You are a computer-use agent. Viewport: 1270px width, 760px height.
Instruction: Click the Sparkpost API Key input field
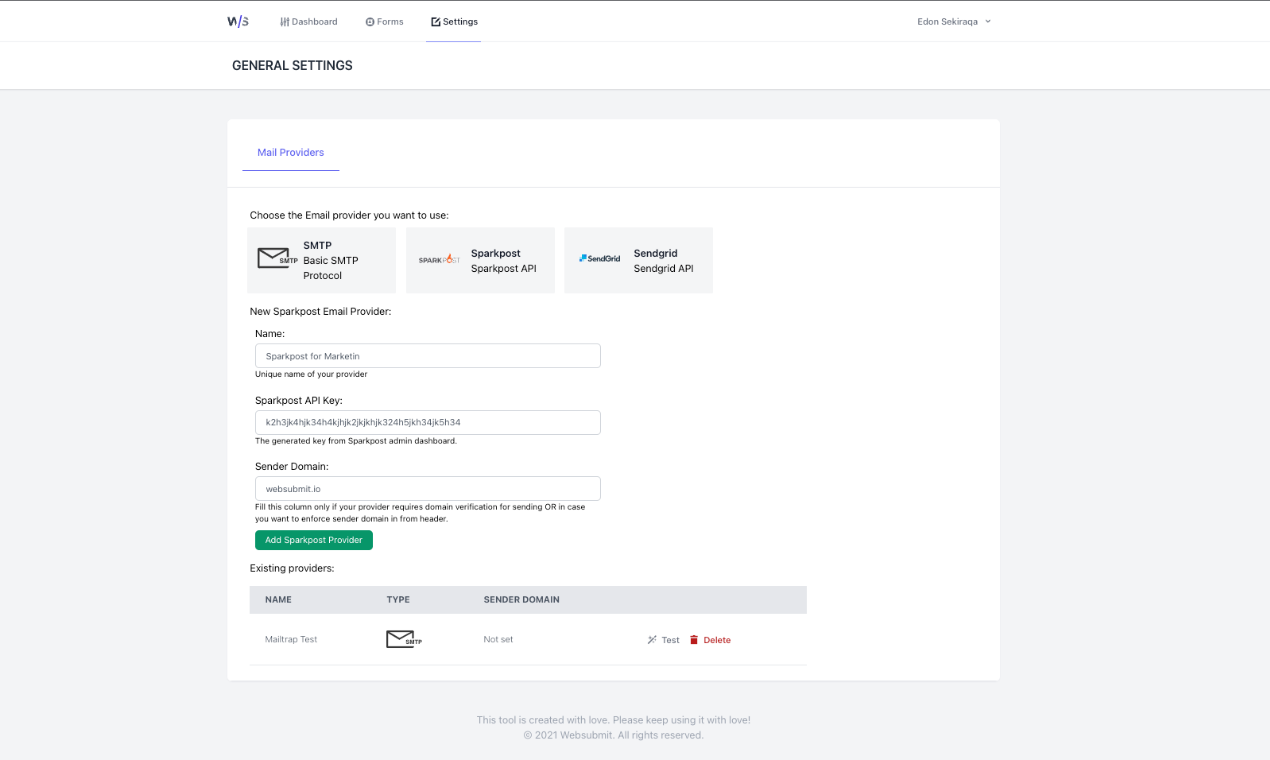(x=427, y=422)
